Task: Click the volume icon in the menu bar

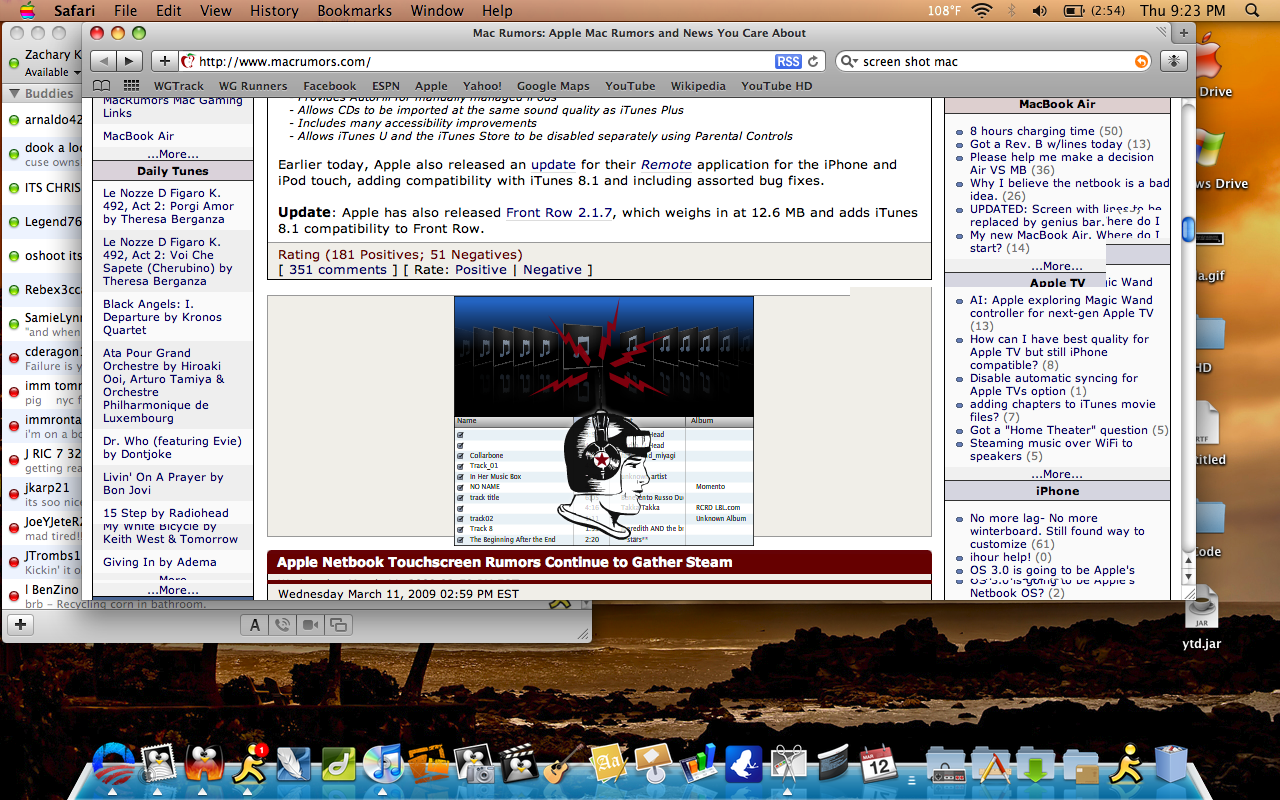Action: 1040,11
